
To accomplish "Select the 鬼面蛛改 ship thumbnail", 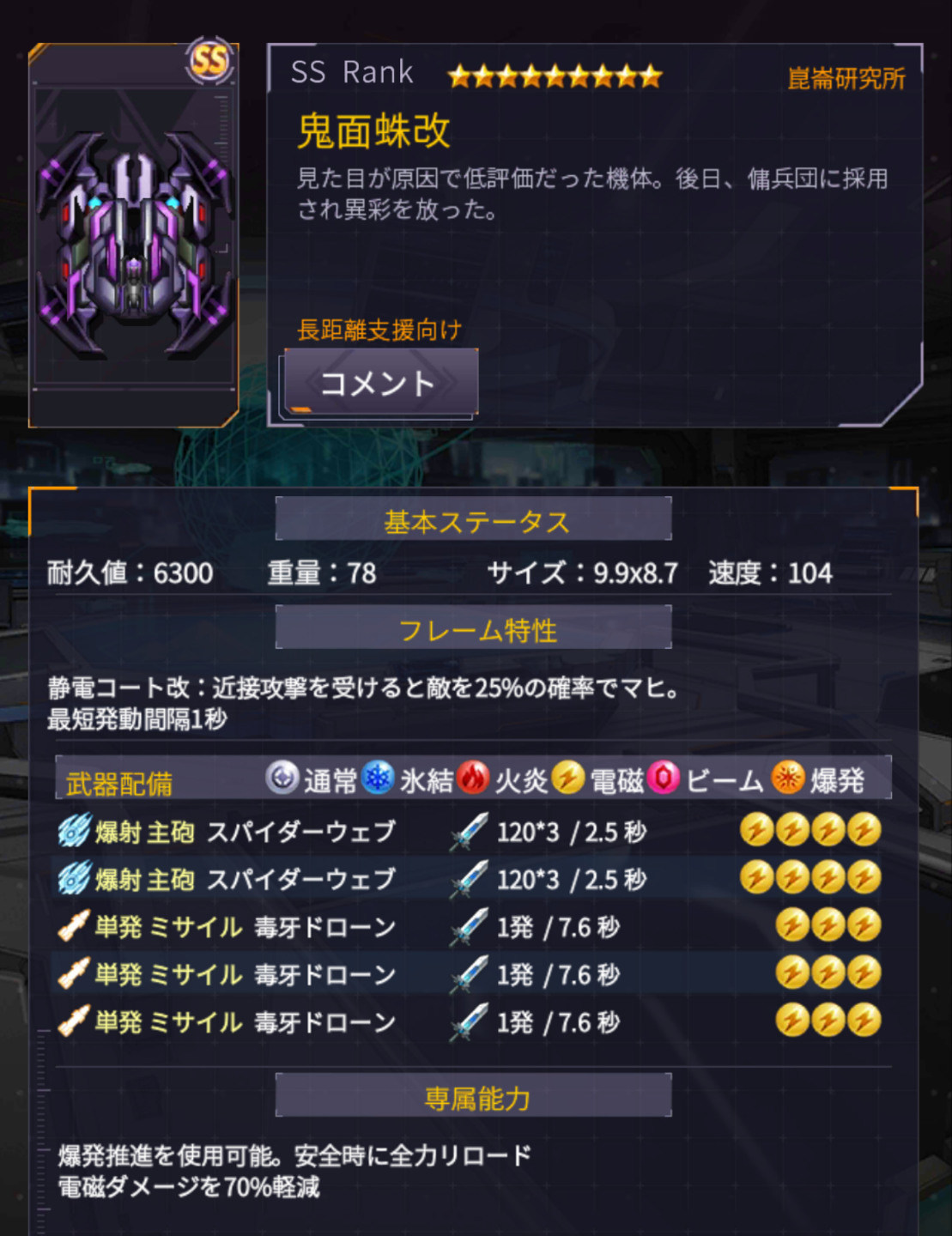I will pos(134,235).
